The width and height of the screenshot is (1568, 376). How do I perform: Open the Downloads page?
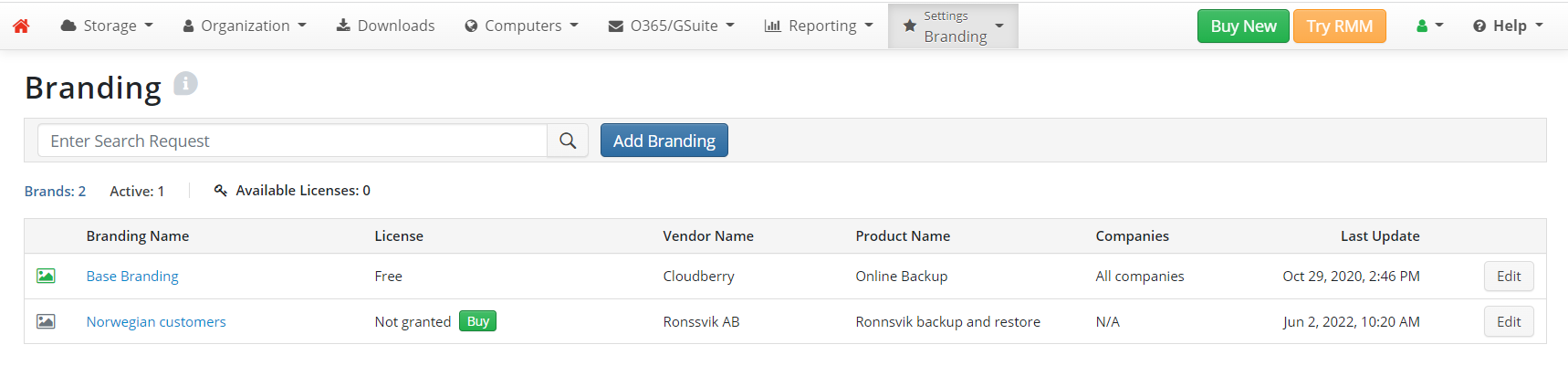tap(385, 26)
